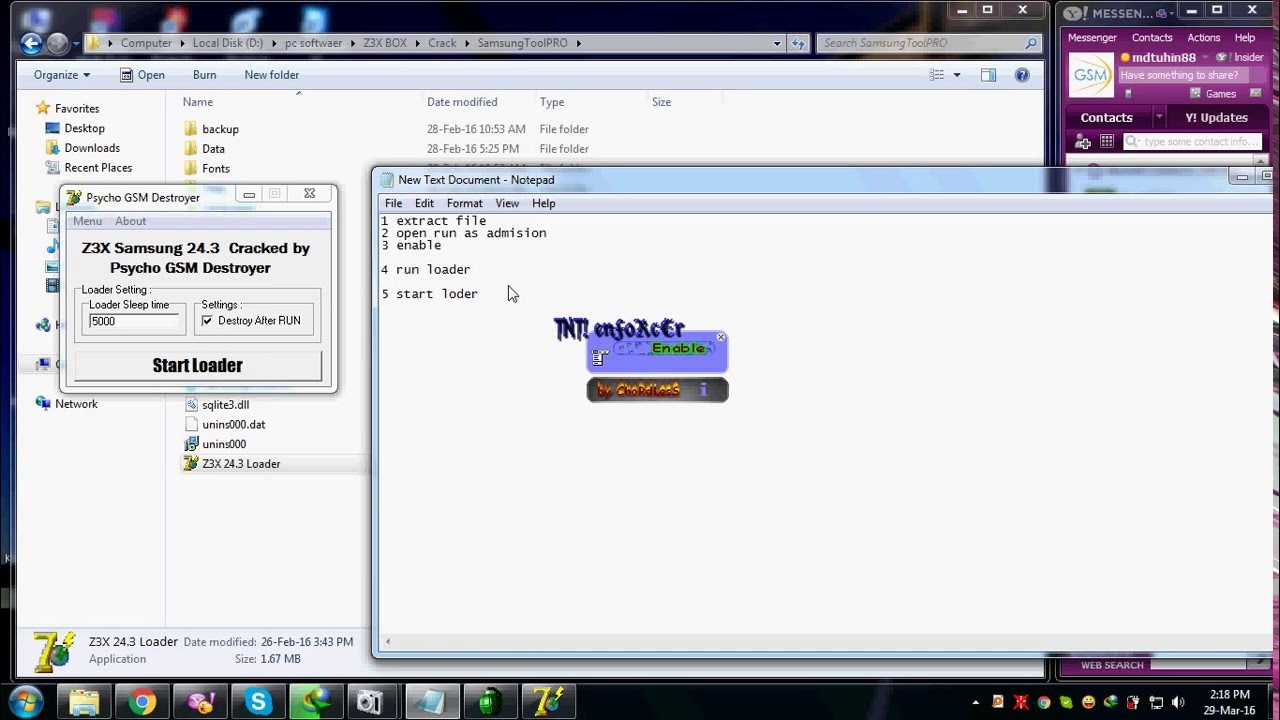Click the Start Loader button

(x=198, y=365)
